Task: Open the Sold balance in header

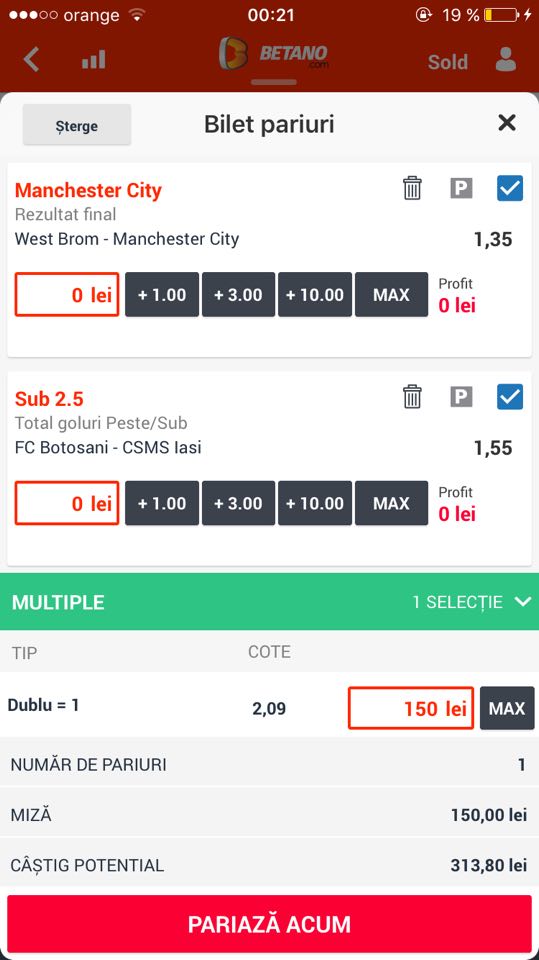Action: coord(448,62)
